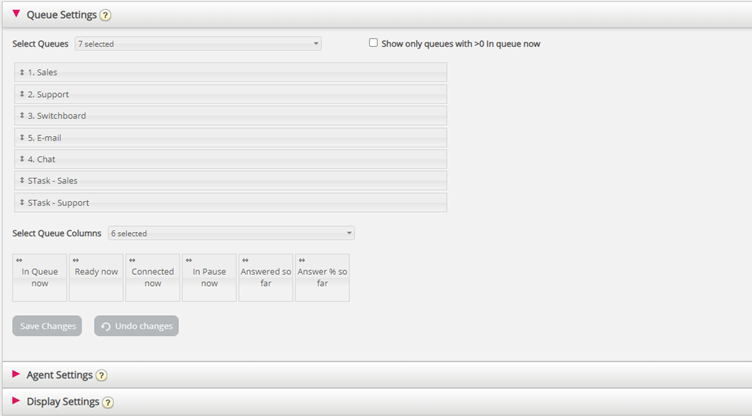Open the Select Queues dropdown

(x=197, y=44)
